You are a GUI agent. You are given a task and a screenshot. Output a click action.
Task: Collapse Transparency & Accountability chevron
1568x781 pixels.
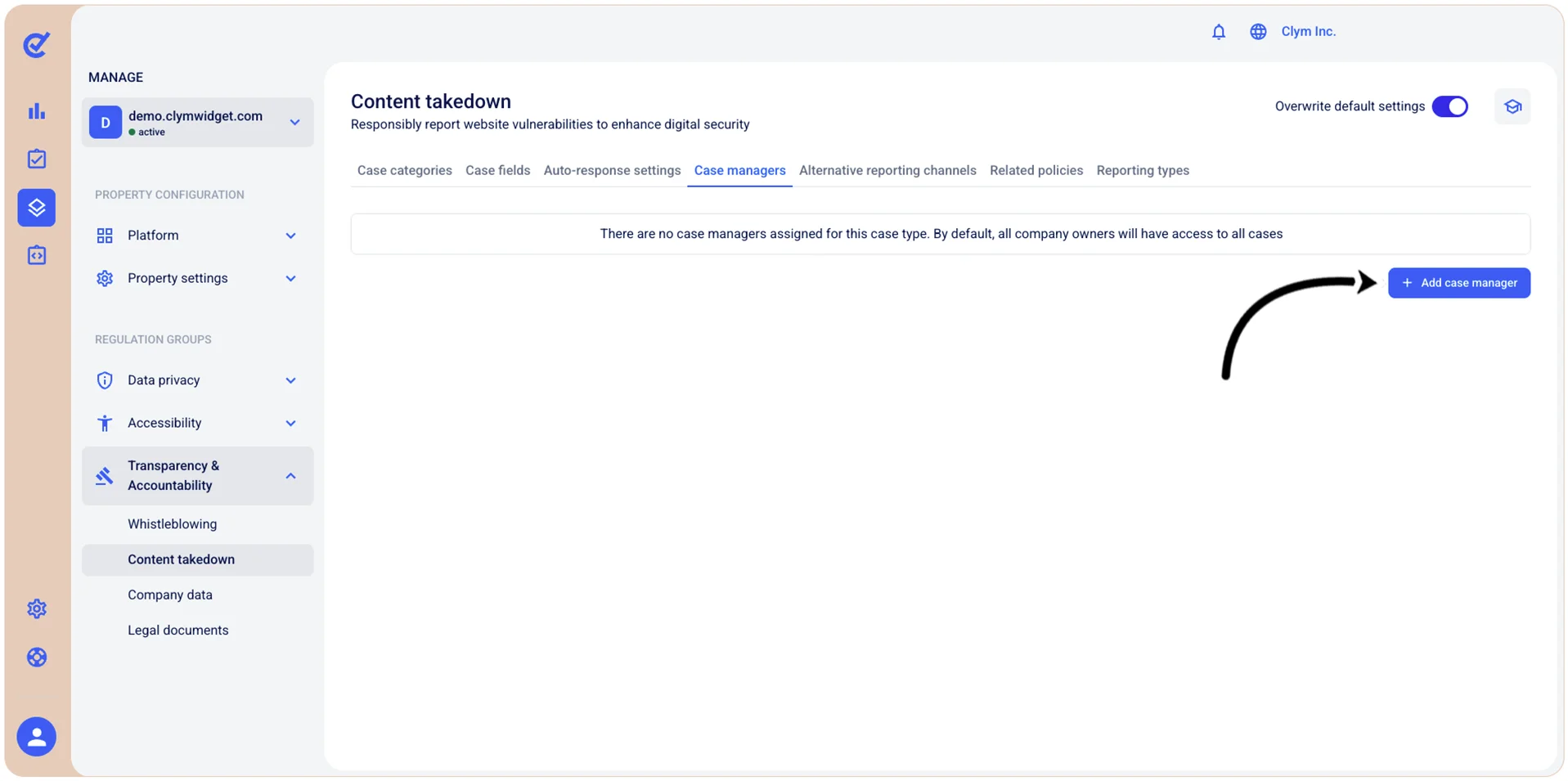coord(290,476)
